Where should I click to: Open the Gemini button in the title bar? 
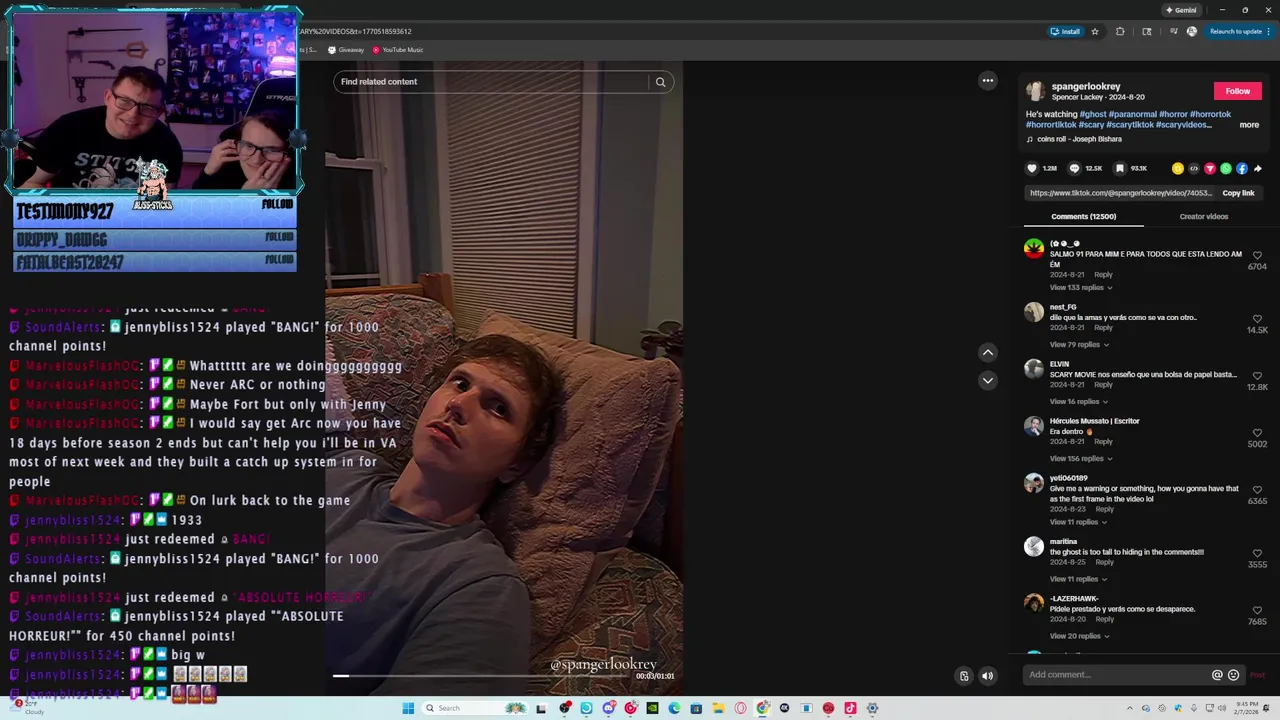coord(1181,10)
